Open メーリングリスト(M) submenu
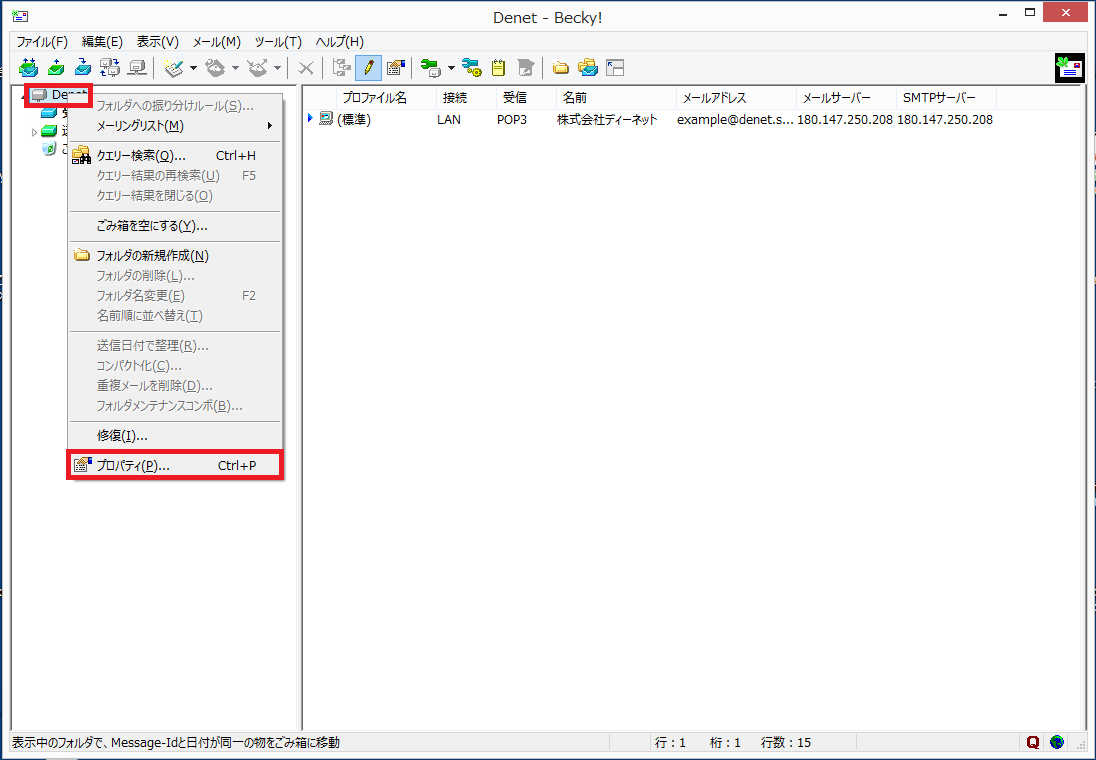This screenshot has height=760, width=1096. (175, 126)
